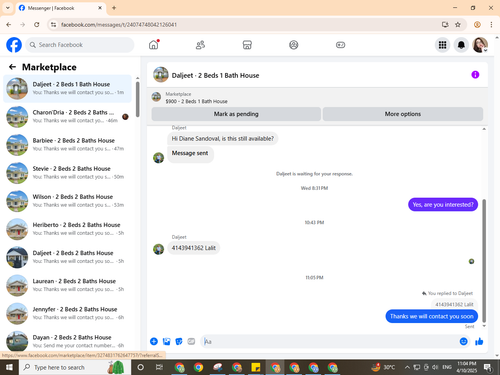The width and height of the screenshot is (500, 375).
Task: Open Daljeet 2 Beds 1 Bath House chat
Action: (x=67, y=88)
